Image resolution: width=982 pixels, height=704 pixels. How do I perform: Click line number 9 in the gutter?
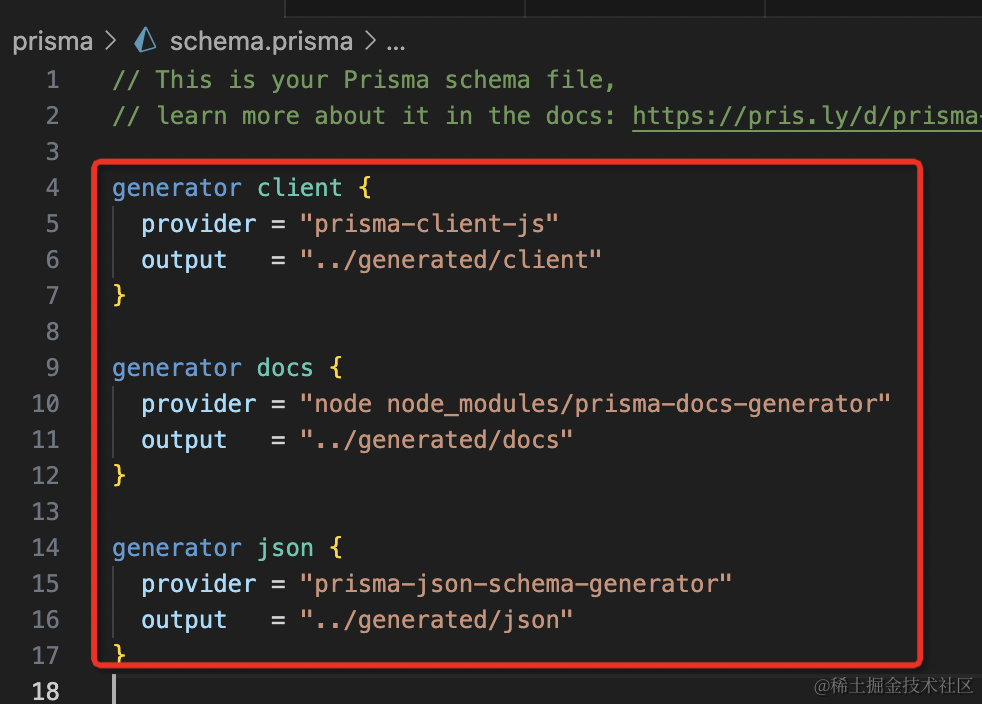tap(51, 367)
